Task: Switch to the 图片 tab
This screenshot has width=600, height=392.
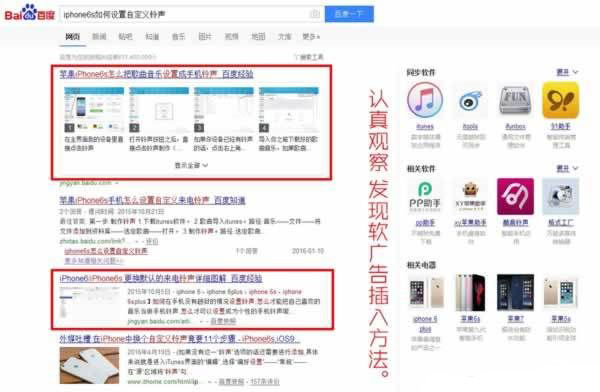Action: [x=205, y=36]
